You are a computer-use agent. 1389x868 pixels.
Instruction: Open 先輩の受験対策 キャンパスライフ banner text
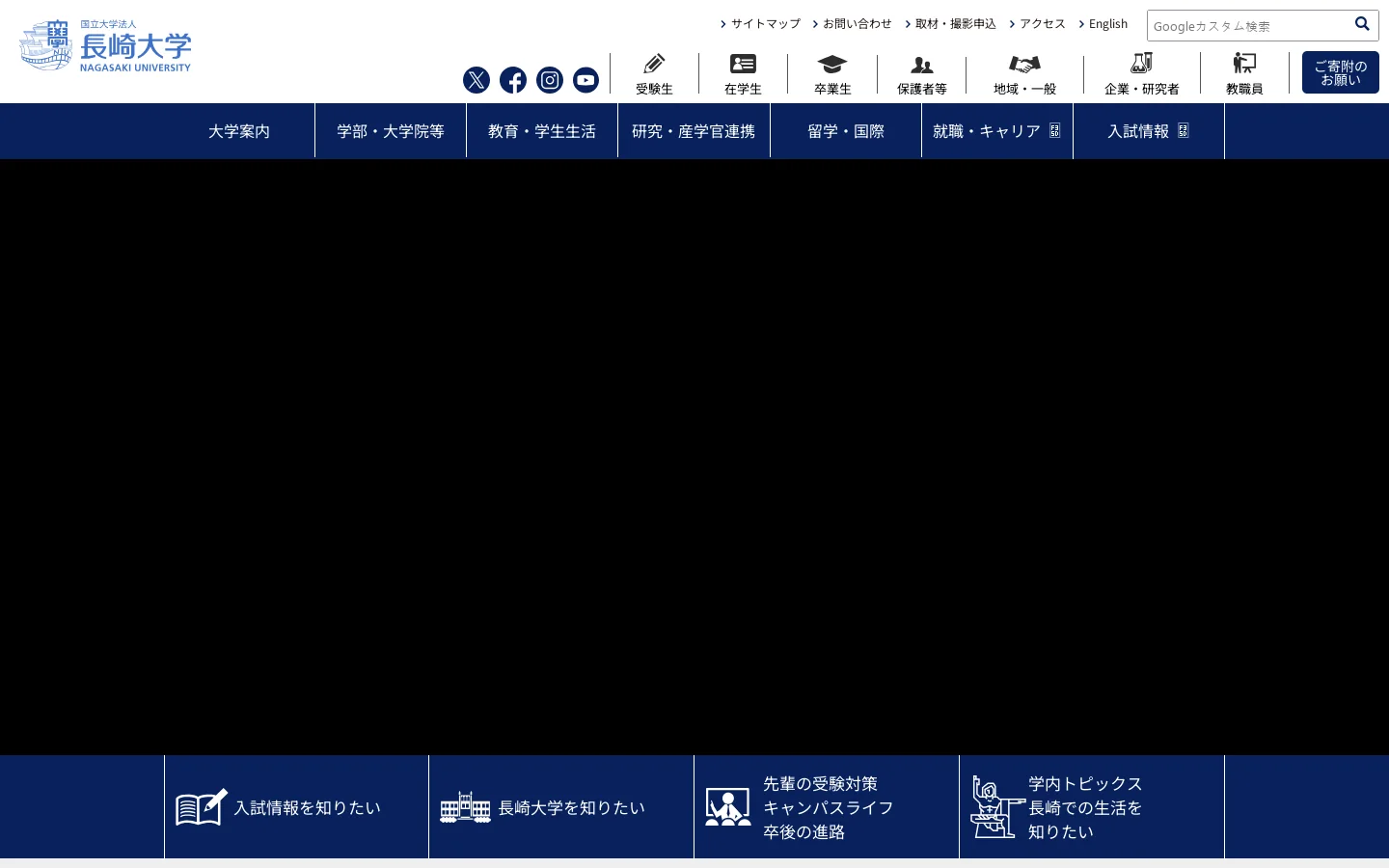pos(829,808)
